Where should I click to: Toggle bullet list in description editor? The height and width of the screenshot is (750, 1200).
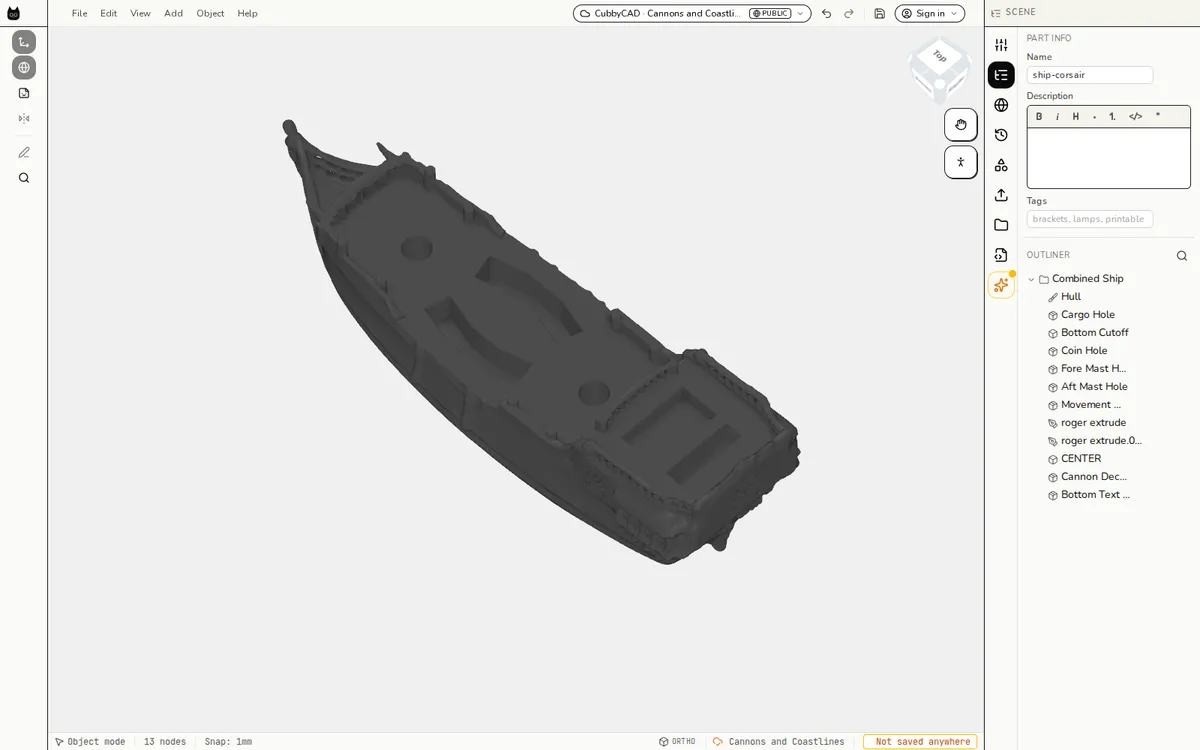[1095, 116]
